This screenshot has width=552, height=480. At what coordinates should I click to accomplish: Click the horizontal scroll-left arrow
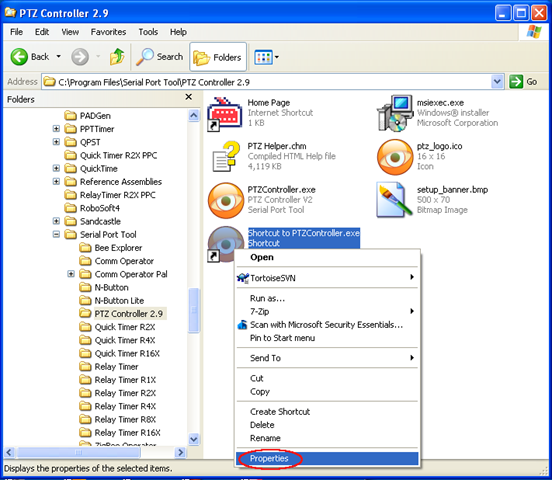[x=10, y=452]
